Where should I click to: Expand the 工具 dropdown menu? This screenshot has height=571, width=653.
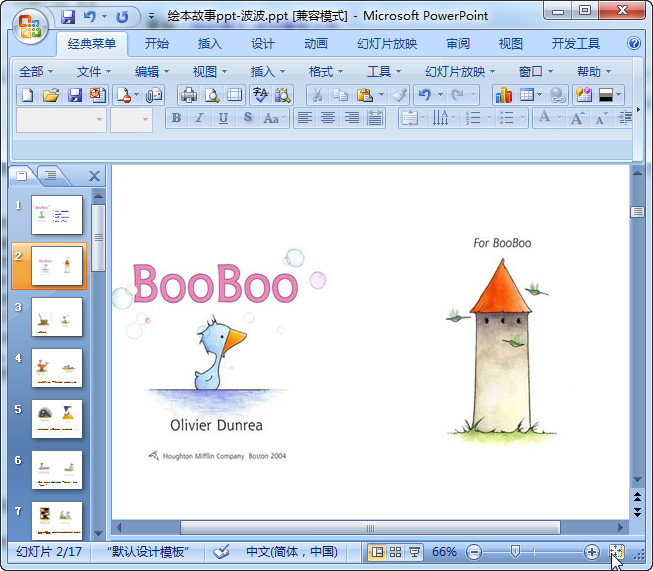tap(384, 72)
